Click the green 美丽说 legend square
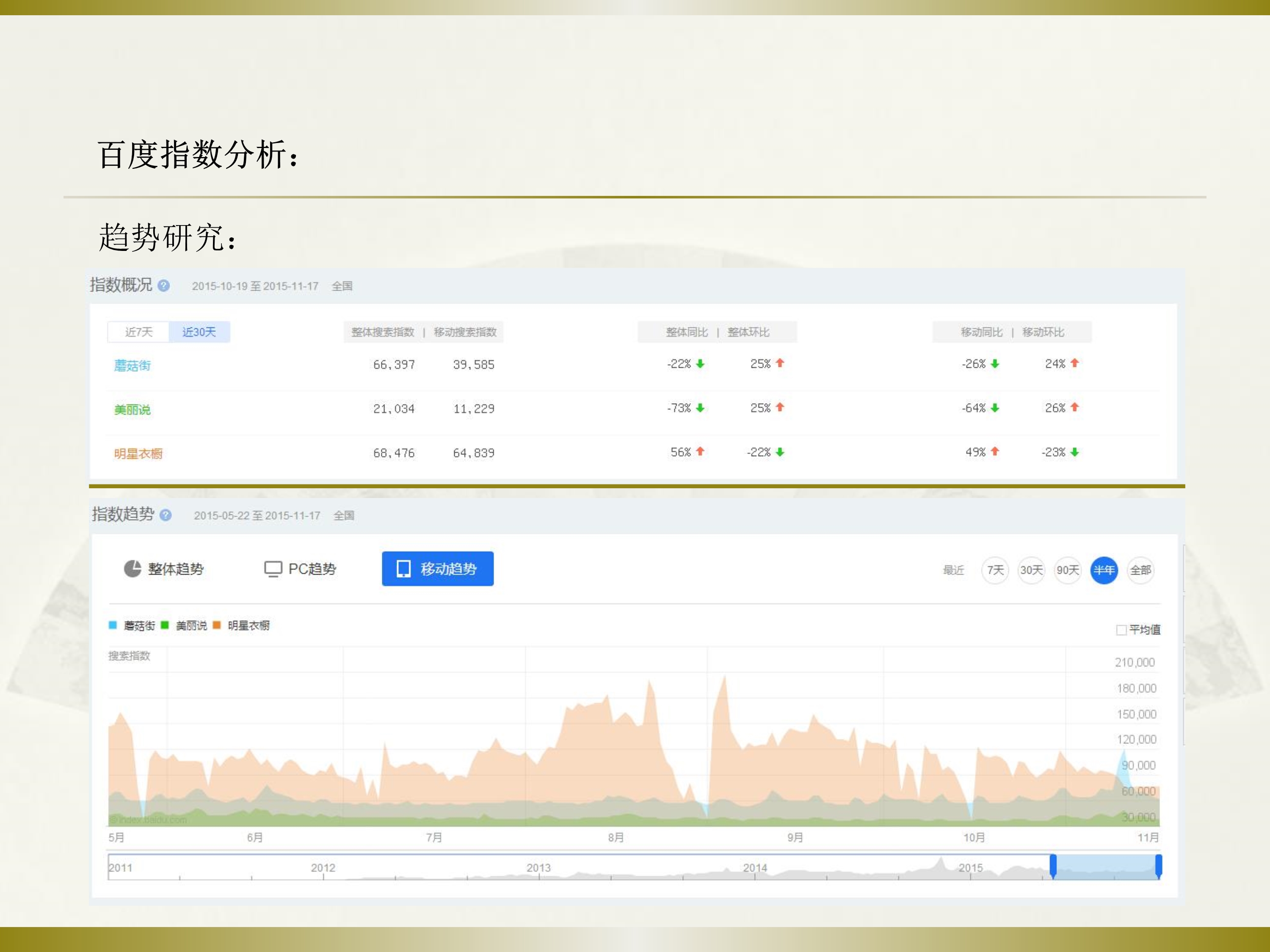 point(166,625)
